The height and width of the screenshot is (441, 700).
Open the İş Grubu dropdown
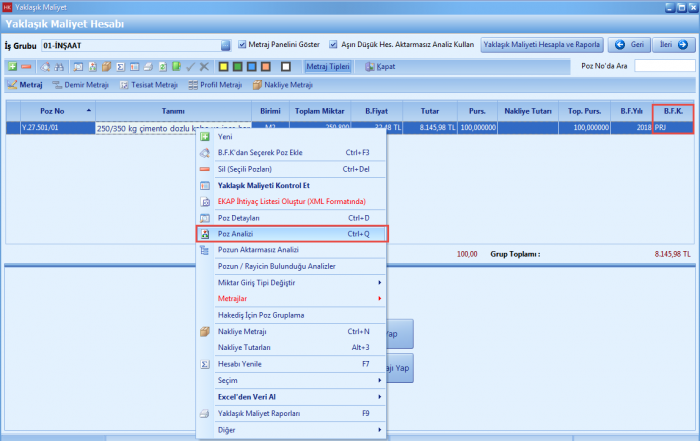pos(225,45)
